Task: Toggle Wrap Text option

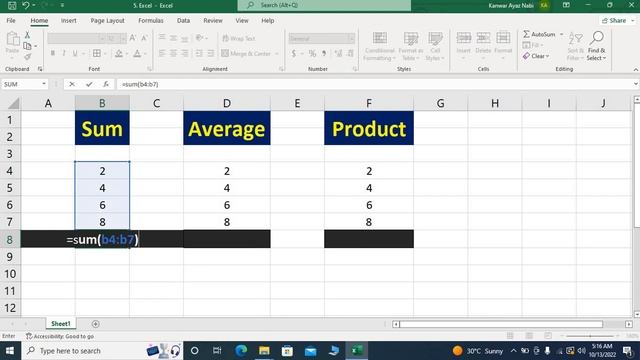Action: point(239,38)
